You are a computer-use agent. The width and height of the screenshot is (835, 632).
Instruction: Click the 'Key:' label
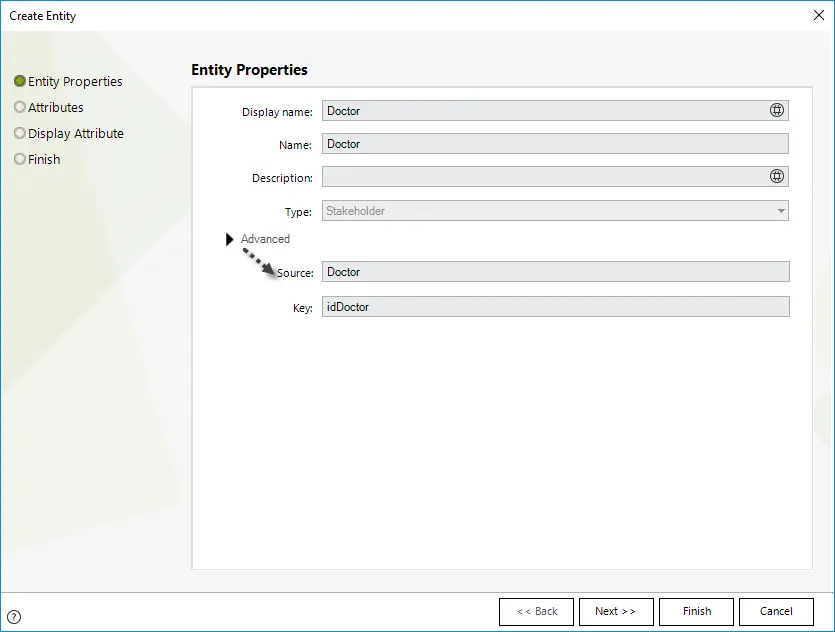click(302, 308)
